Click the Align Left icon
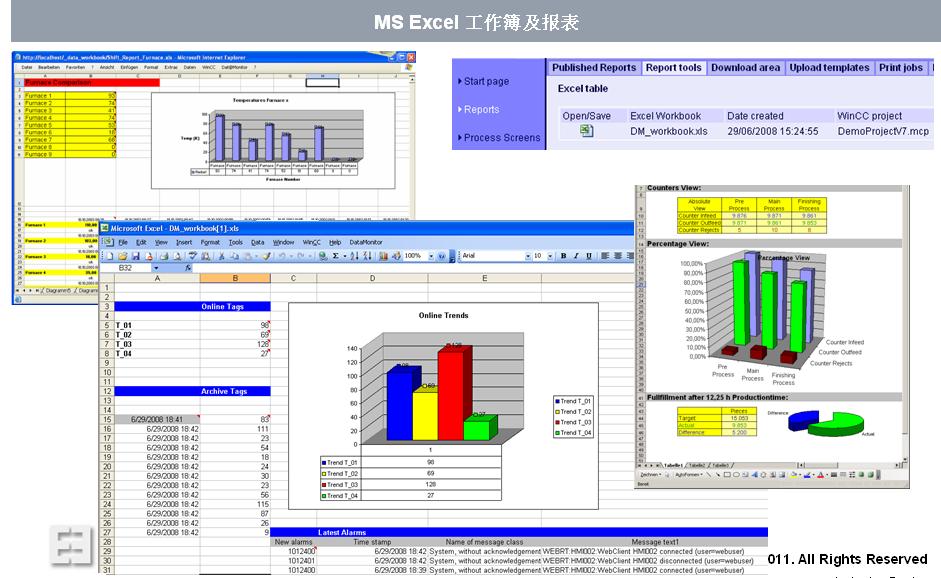Viewport: 941px width, 578px height. click(x=605, y=256)
